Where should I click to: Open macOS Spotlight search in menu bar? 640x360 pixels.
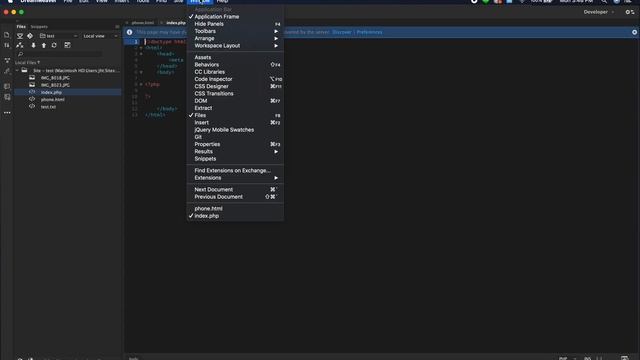(x=604, y=2)
